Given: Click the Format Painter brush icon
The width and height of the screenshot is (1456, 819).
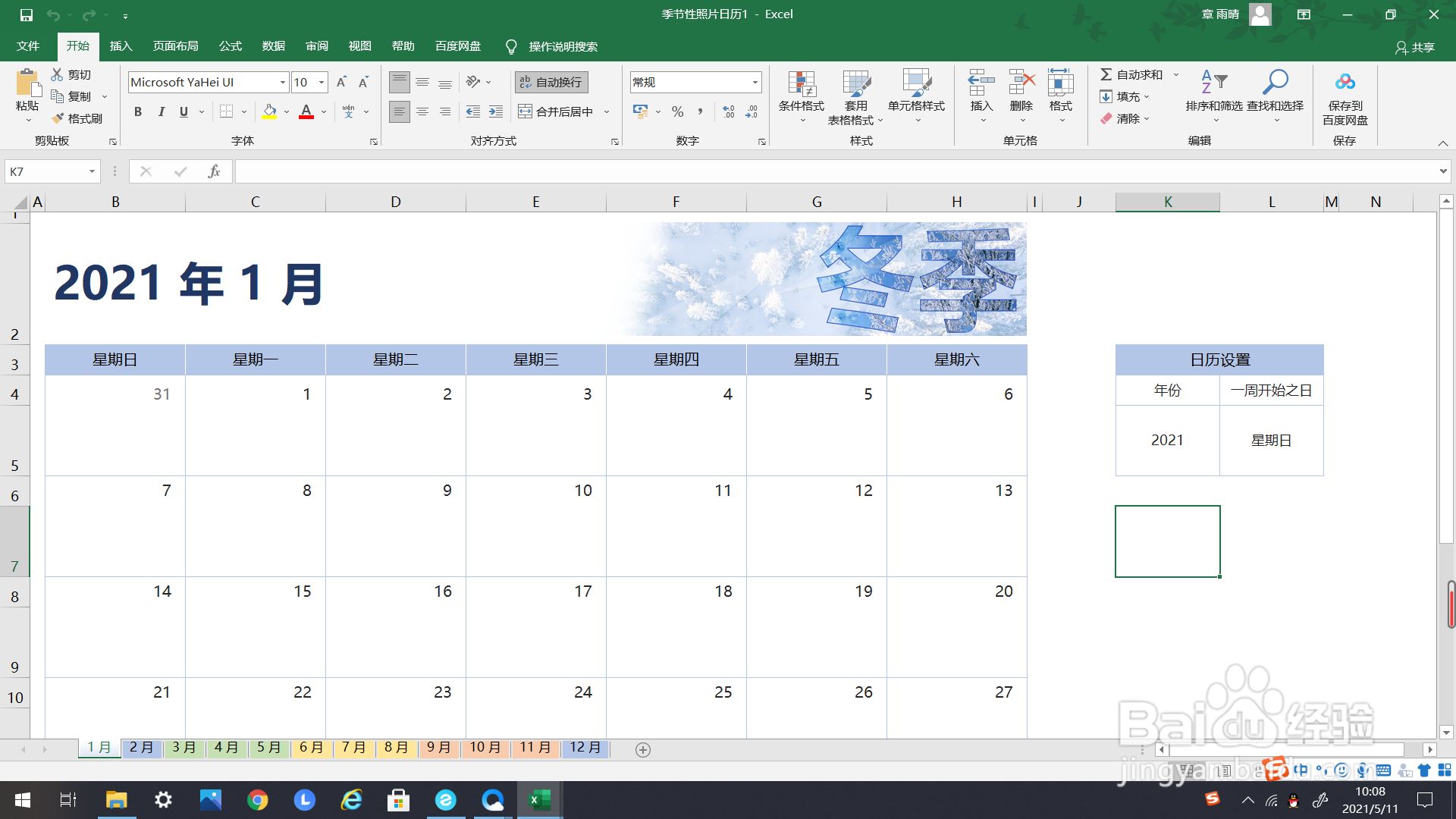Looking at the screenshot, I should 58,118.
